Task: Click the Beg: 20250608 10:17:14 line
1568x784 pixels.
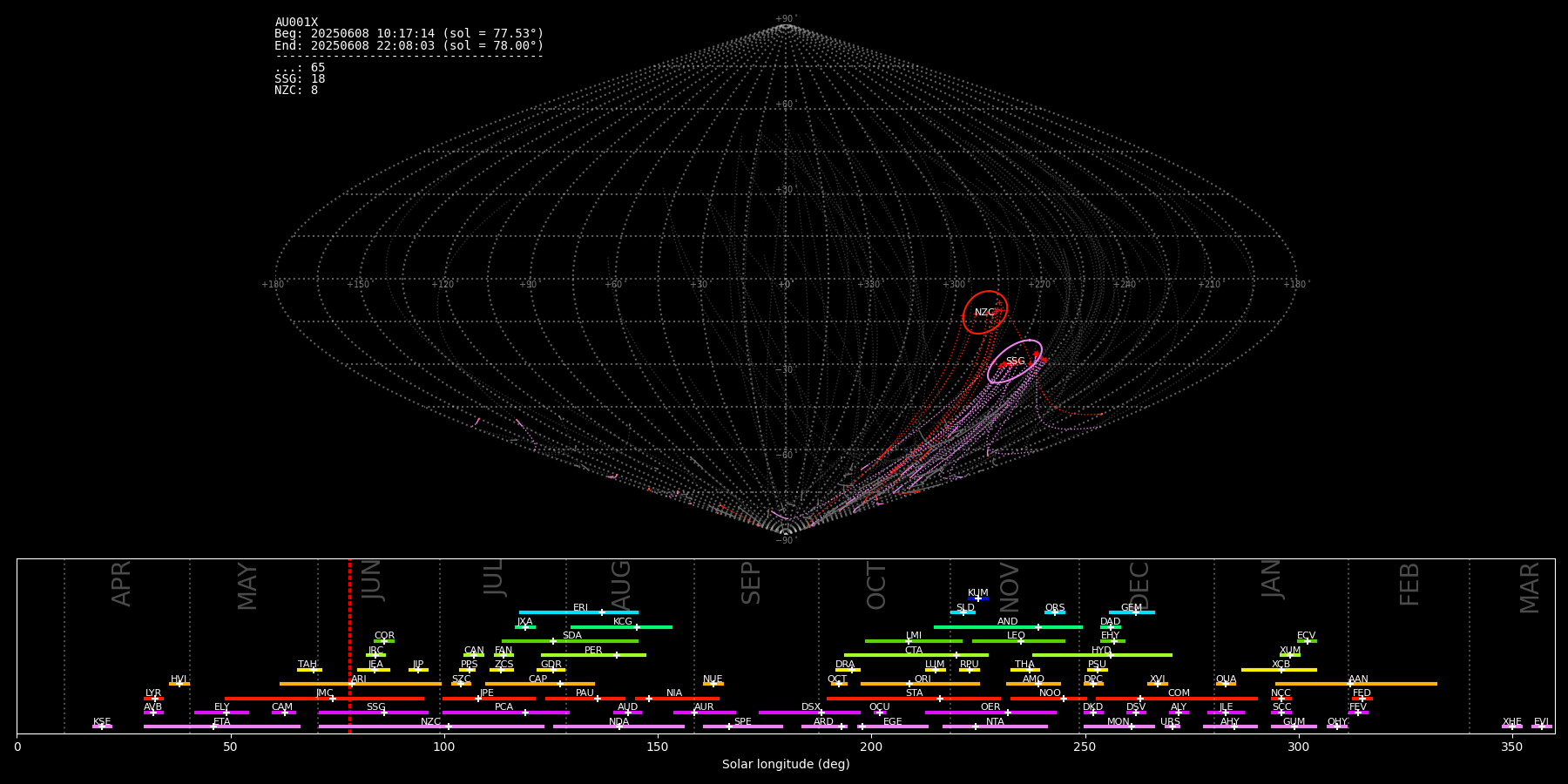Action: 409,34
